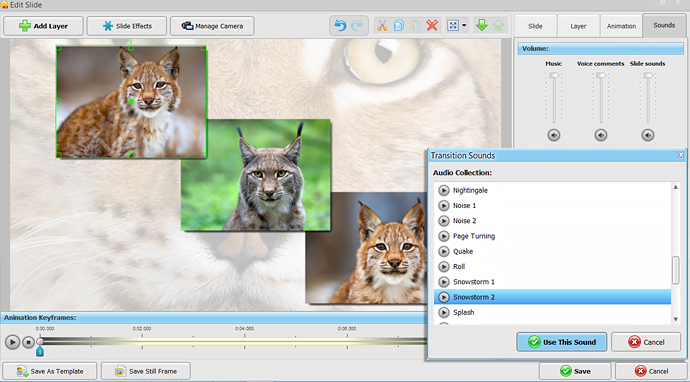Viewport: 690px width, 382px height.
Task: Save the slide changes
Action: [575, 371]
